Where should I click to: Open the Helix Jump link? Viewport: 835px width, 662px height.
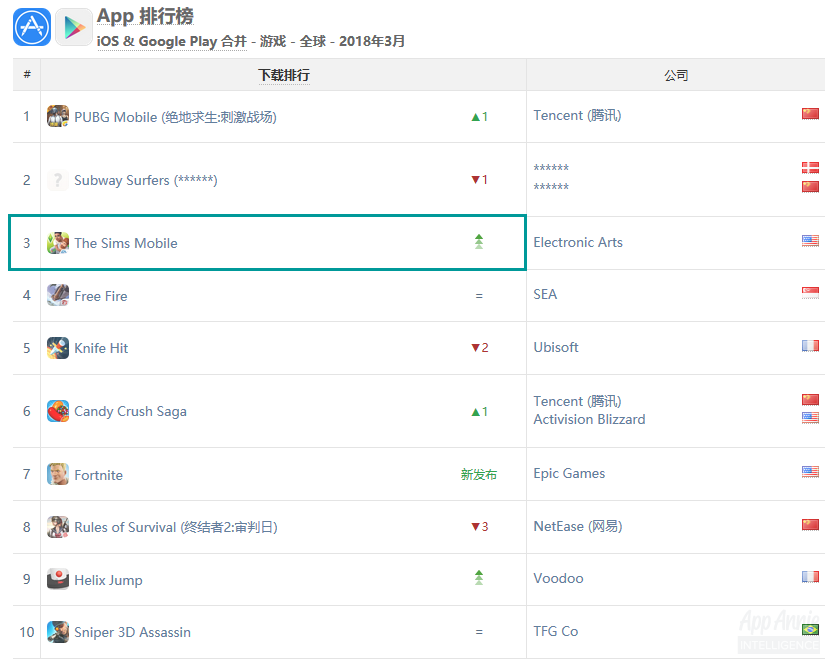click(108, 580)
